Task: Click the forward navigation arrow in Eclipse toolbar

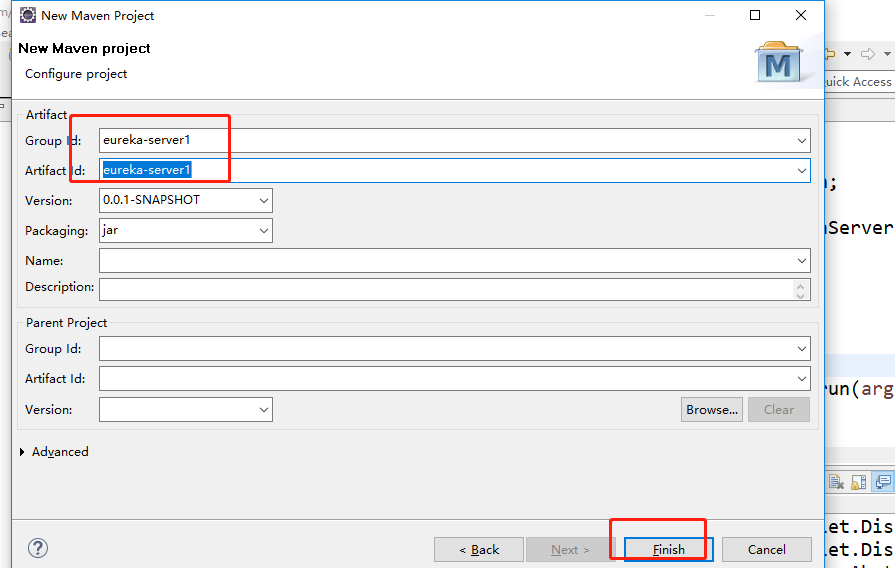Action: click(868, 54)
